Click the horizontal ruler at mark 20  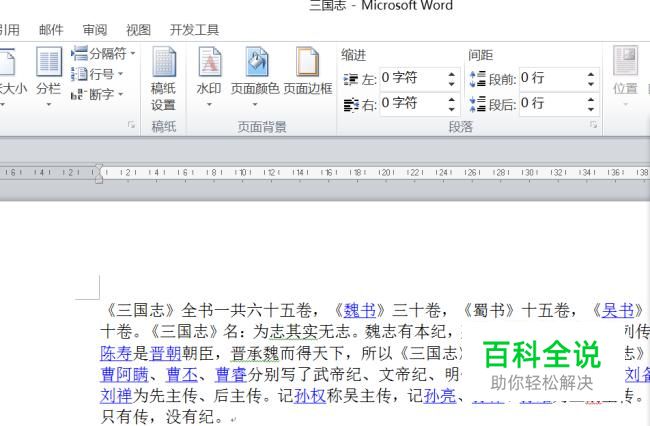coord(386,172)
